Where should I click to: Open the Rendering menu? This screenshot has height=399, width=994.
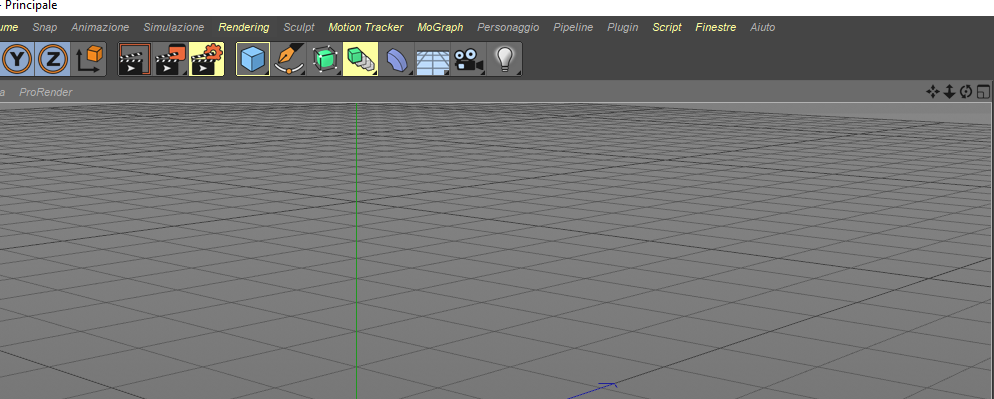coord(244,27)
